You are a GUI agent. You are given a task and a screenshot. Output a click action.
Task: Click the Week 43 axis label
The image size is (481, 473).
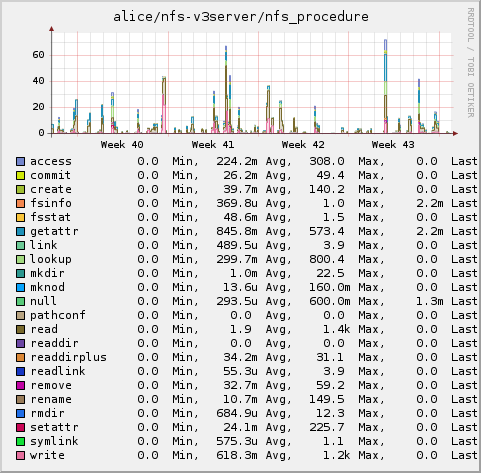click(393, 145)
